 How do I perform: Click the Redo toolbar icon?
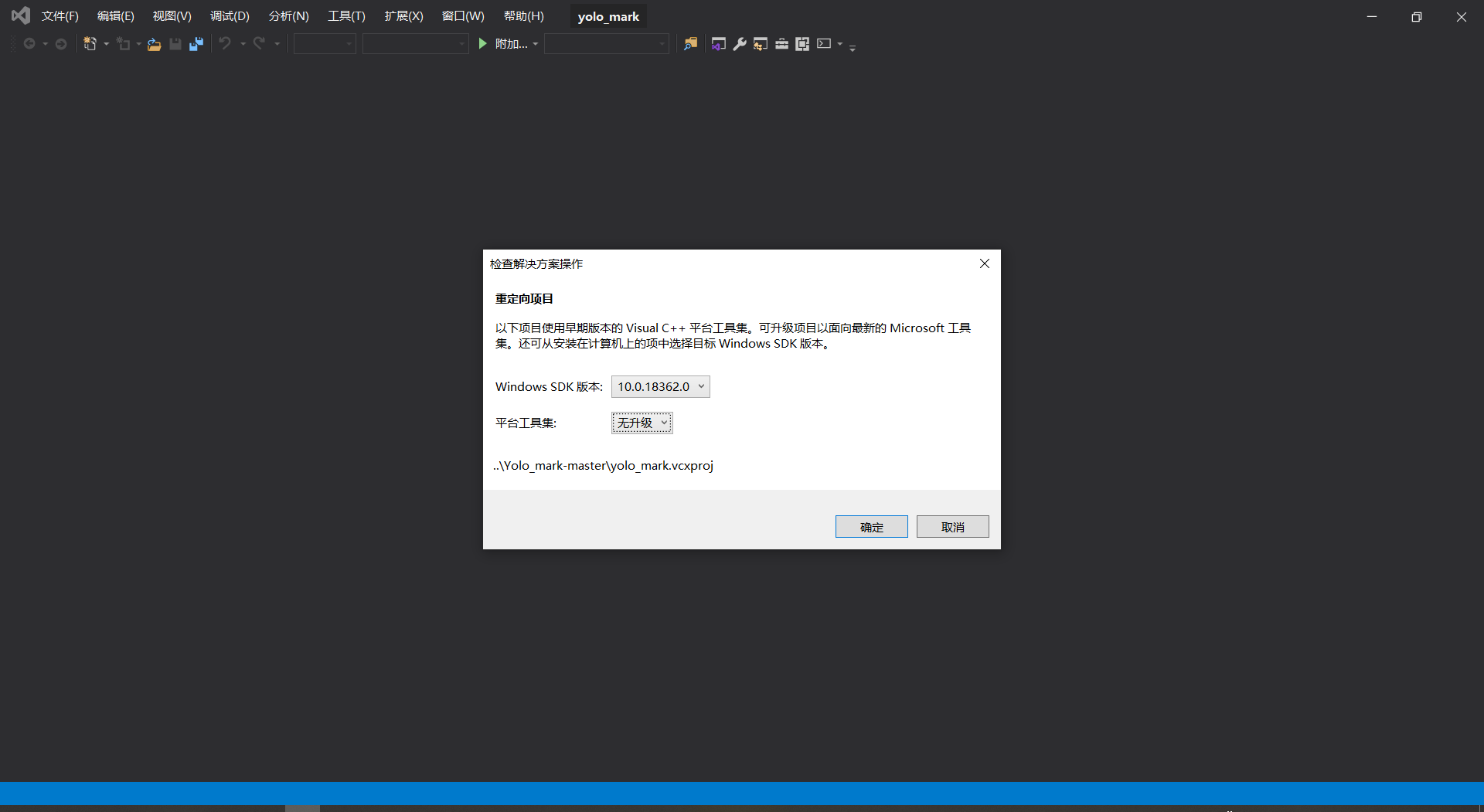(260, 44)
